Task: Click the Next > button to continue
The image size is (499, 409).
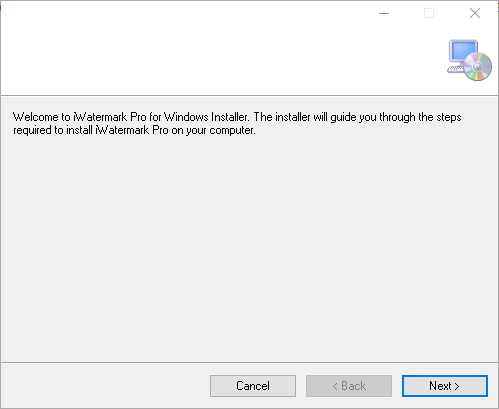Action: tap(445, 386)
